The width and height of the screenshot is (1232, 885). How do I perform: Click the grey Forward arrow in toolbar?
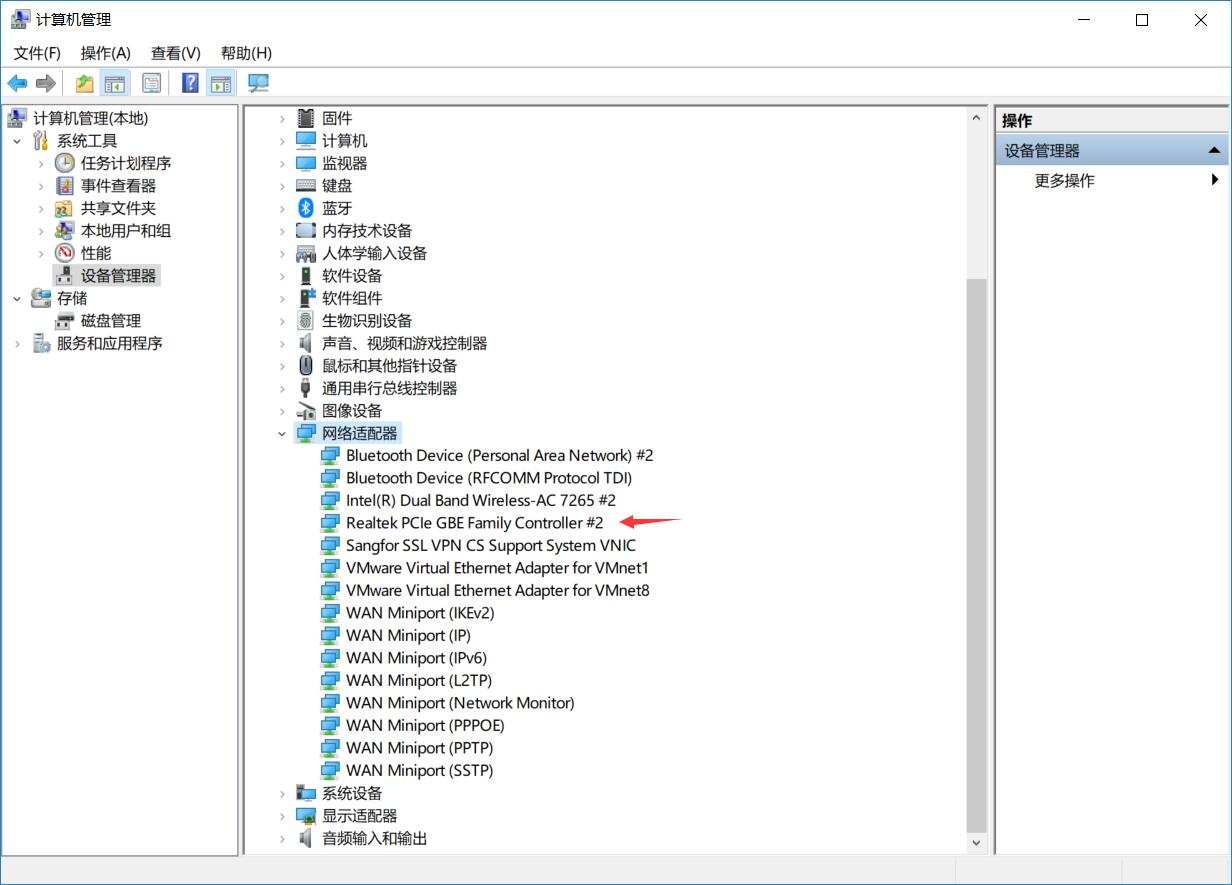45,83
